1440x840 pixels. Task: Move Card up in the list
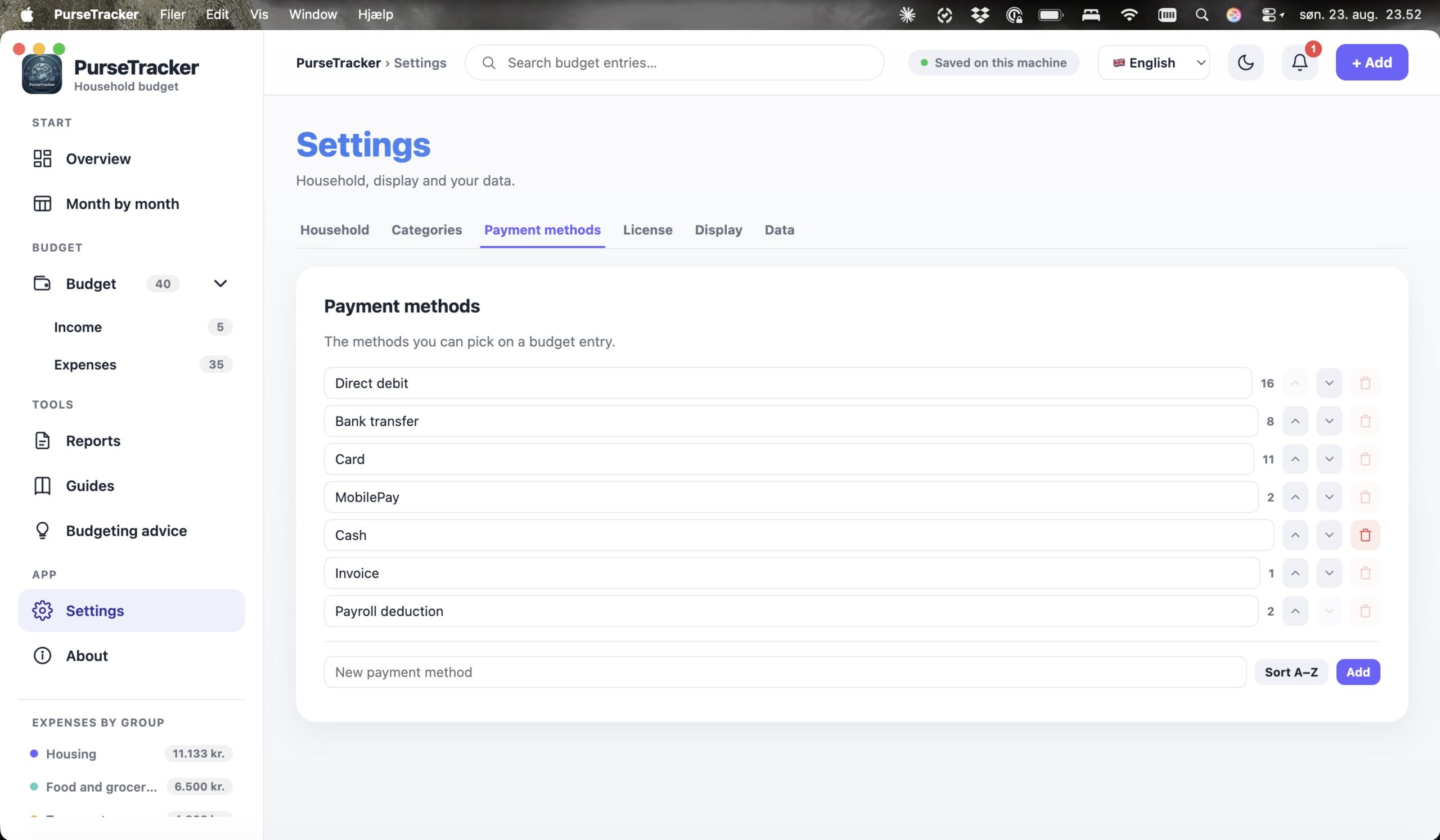click(1295, 459)
